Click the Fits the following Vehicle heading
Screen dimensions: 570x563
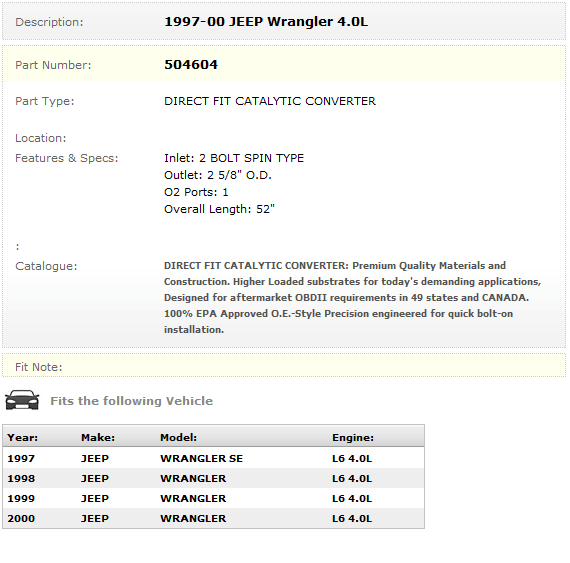[132, 401]
